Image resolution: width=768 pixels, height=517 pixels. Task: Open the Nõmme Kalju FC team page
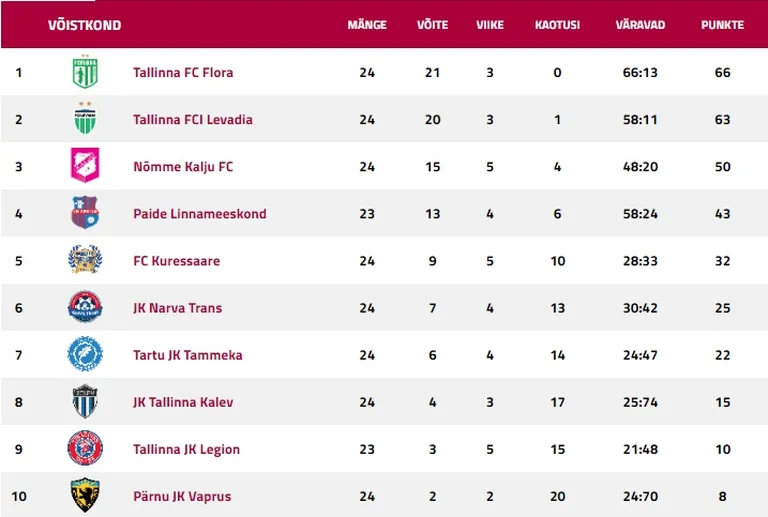click(183, 166)
